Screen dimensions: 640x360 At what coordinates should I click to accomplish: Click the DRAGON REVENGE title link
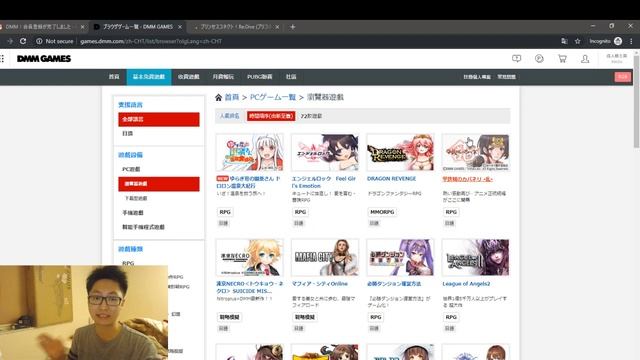pyautogui.click(x=391, y=179)
